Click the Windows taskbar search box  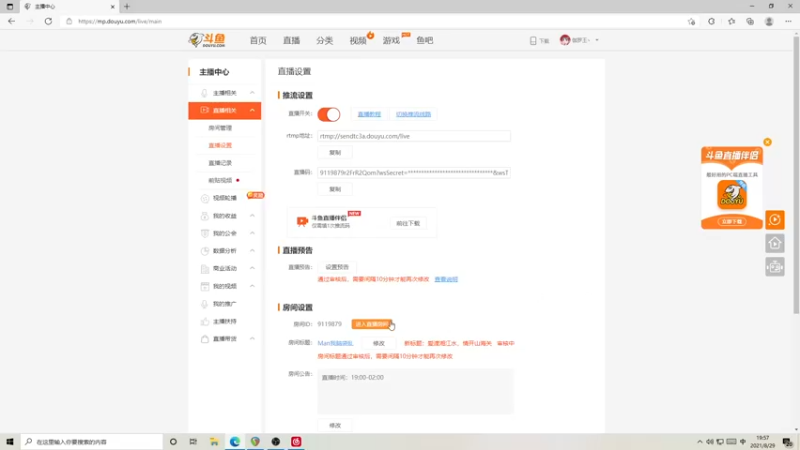tap(92, 441)
